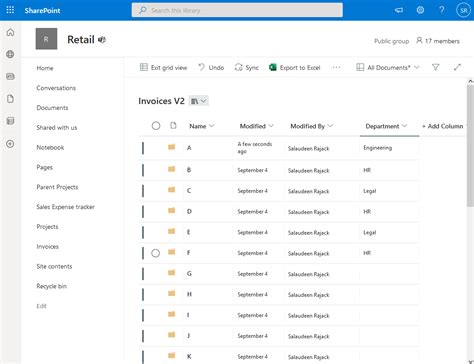Click the Public group label

click(x=392, y=41)
